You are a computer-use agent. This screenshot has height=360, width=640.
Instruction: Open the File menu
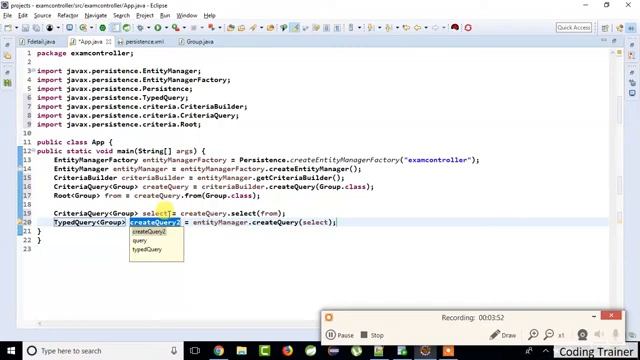coord(7,16)
